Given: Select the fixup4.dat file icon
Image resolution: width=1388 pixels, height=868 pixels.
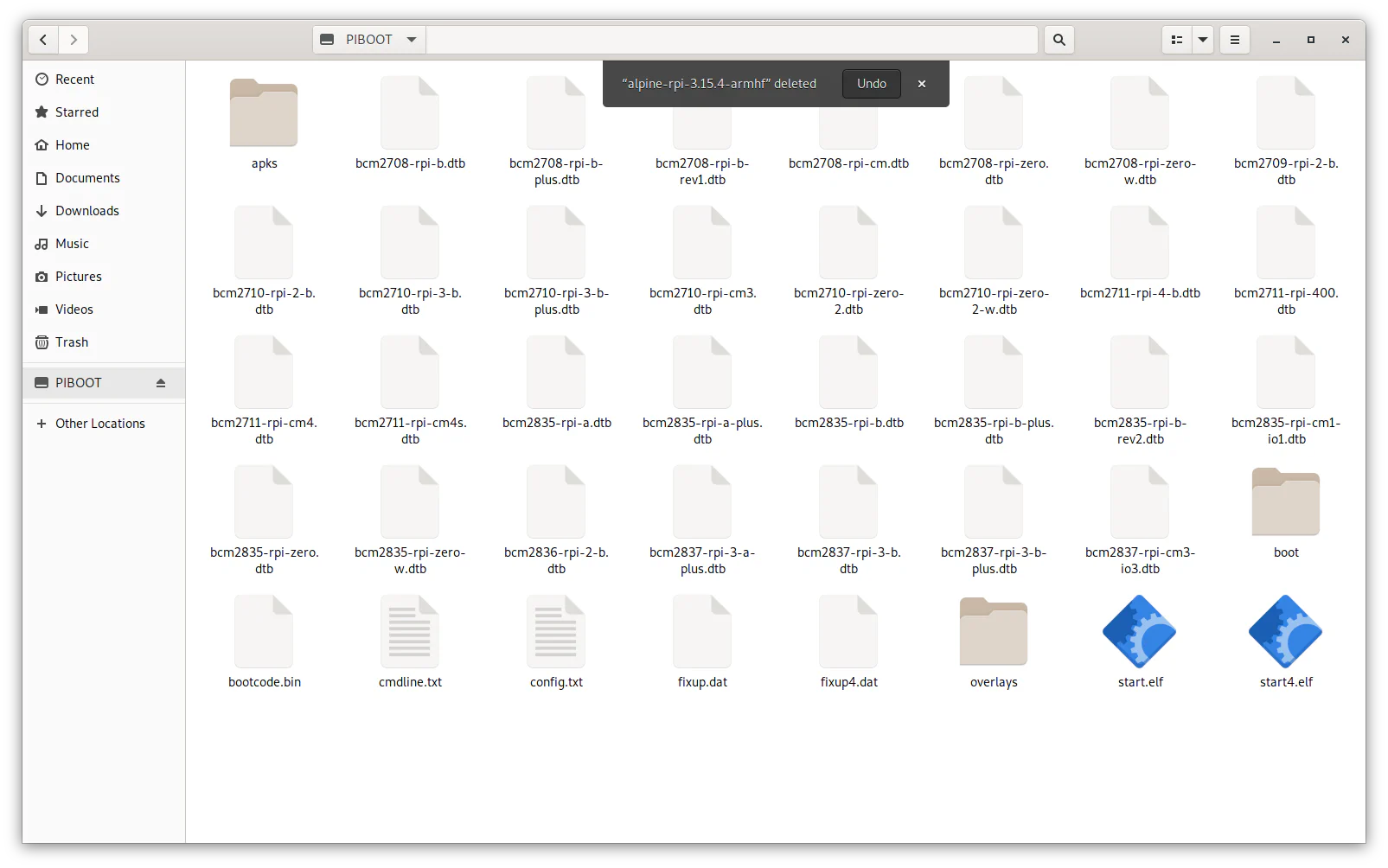Looking at the screenshot, I should tap(848, 631).
